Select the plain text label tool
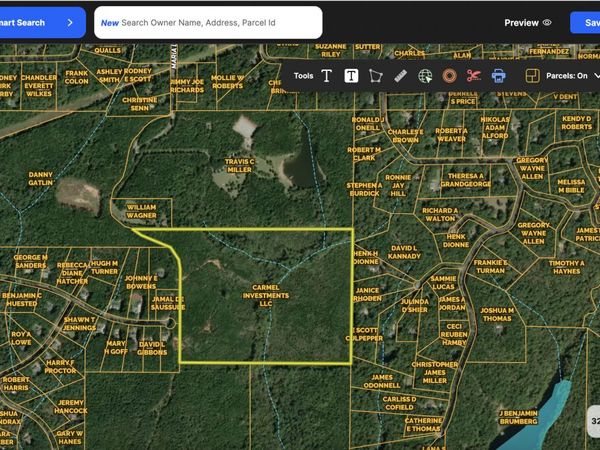The width and height of the screenshot is (600, 450). [326, 75]
